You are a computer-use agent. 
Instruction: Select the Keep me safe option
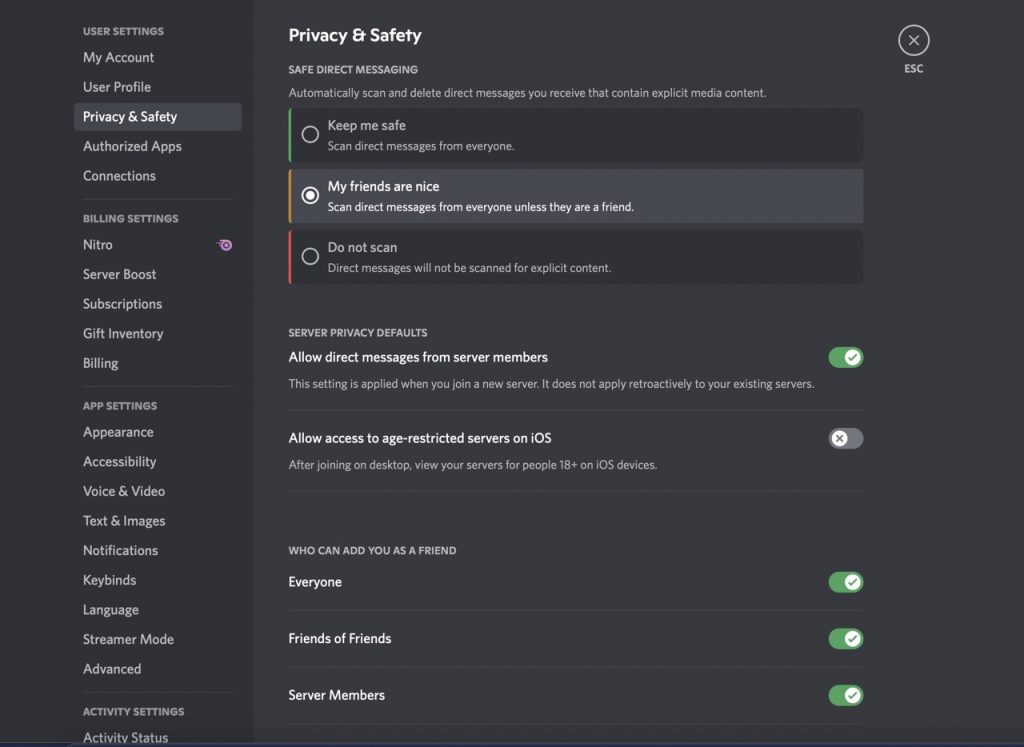(x=575, y=135)
